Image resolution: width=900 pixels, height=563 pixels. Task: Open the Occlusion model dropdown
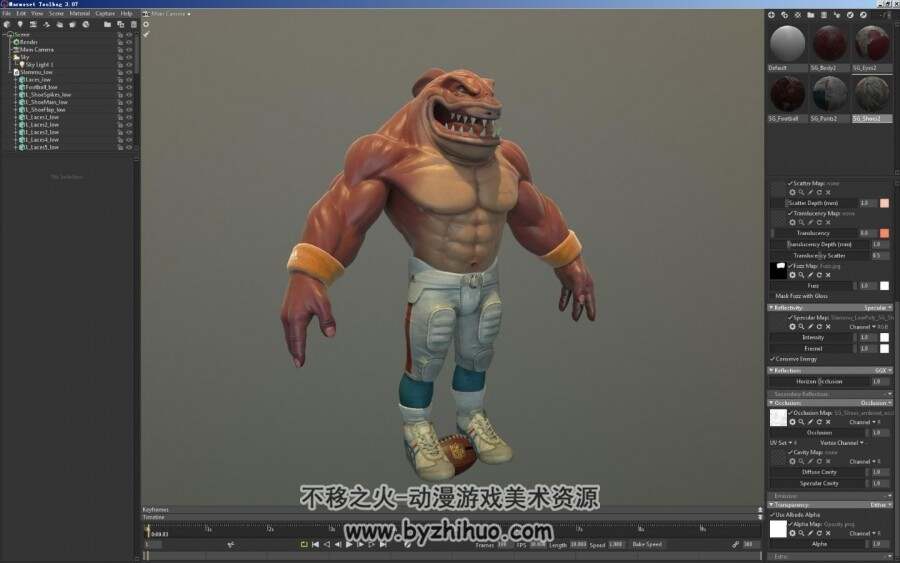[x=876, y=403]
